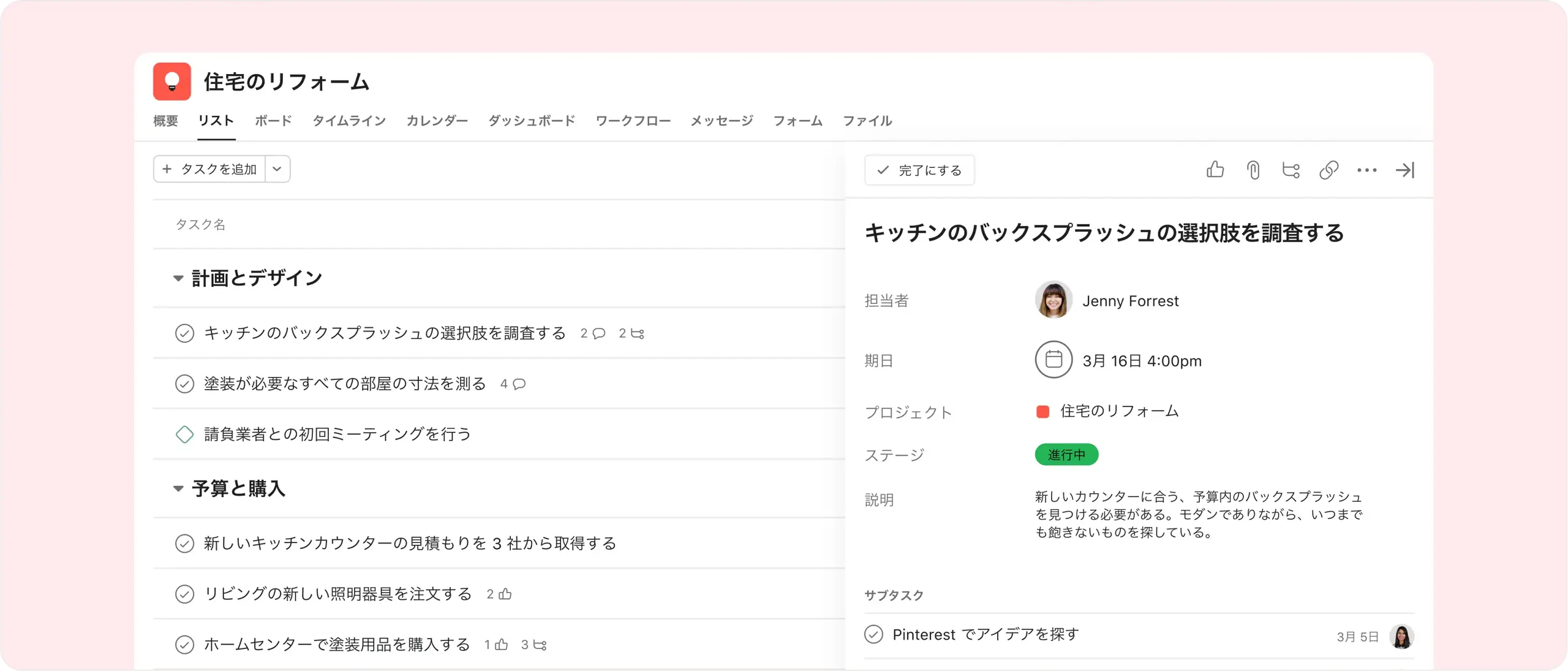
Task: Mark 塗装が必要なすべての部屋の寸法を測る complete
Action: [184, 384]
